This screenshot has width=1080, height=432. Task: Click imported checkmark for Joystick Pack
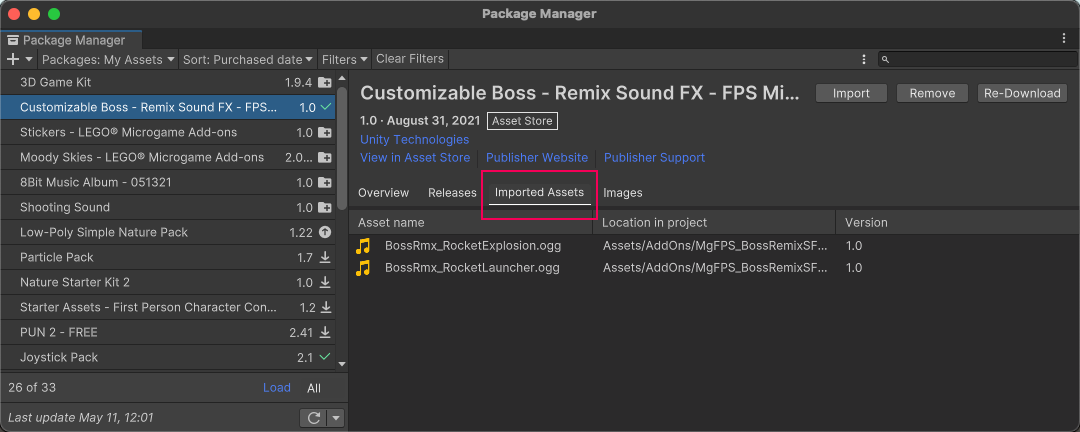click(x=325, y=357)
